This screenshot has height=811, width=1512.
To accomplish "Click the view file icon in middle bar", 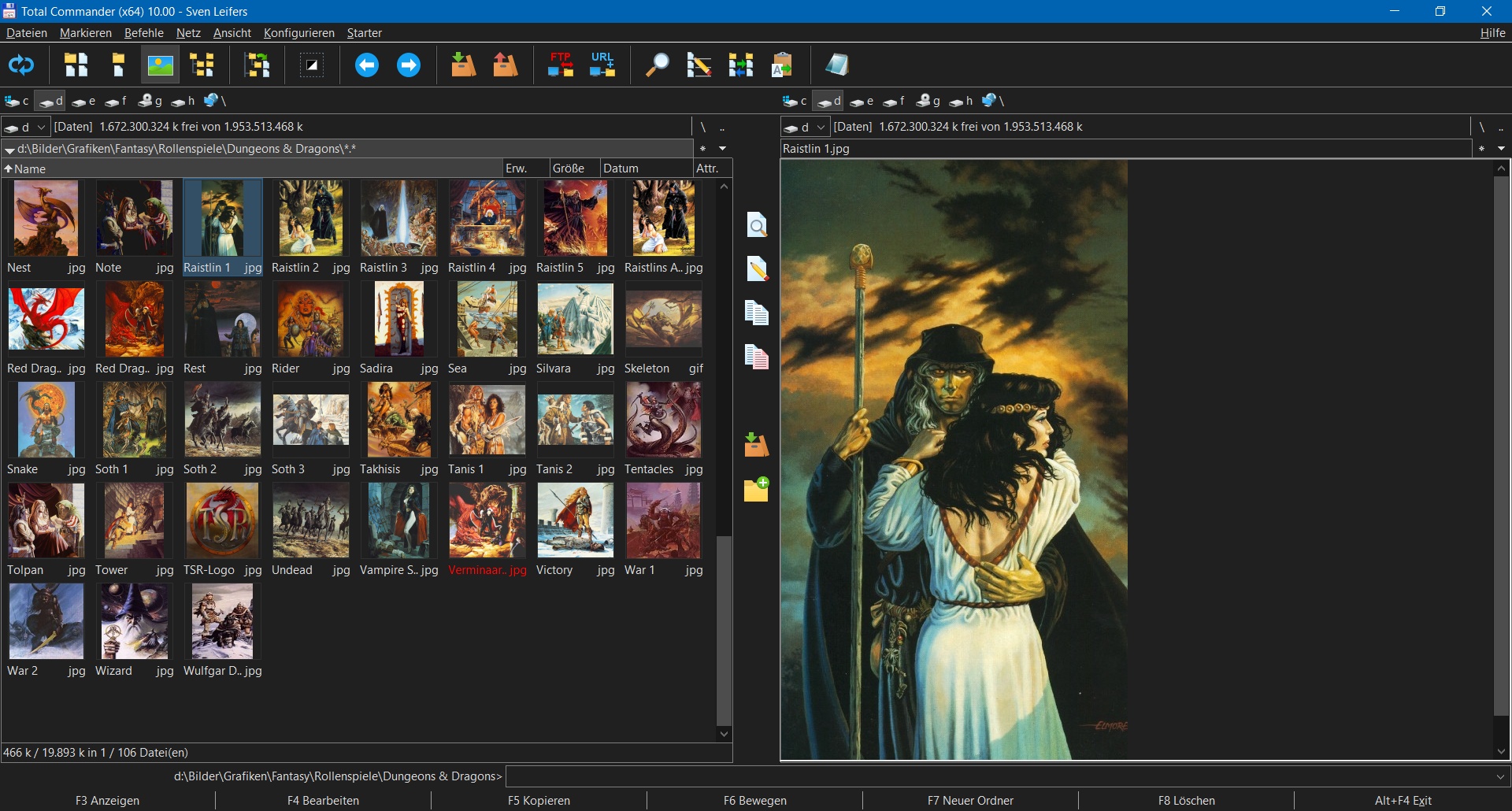I will [757, 226].
